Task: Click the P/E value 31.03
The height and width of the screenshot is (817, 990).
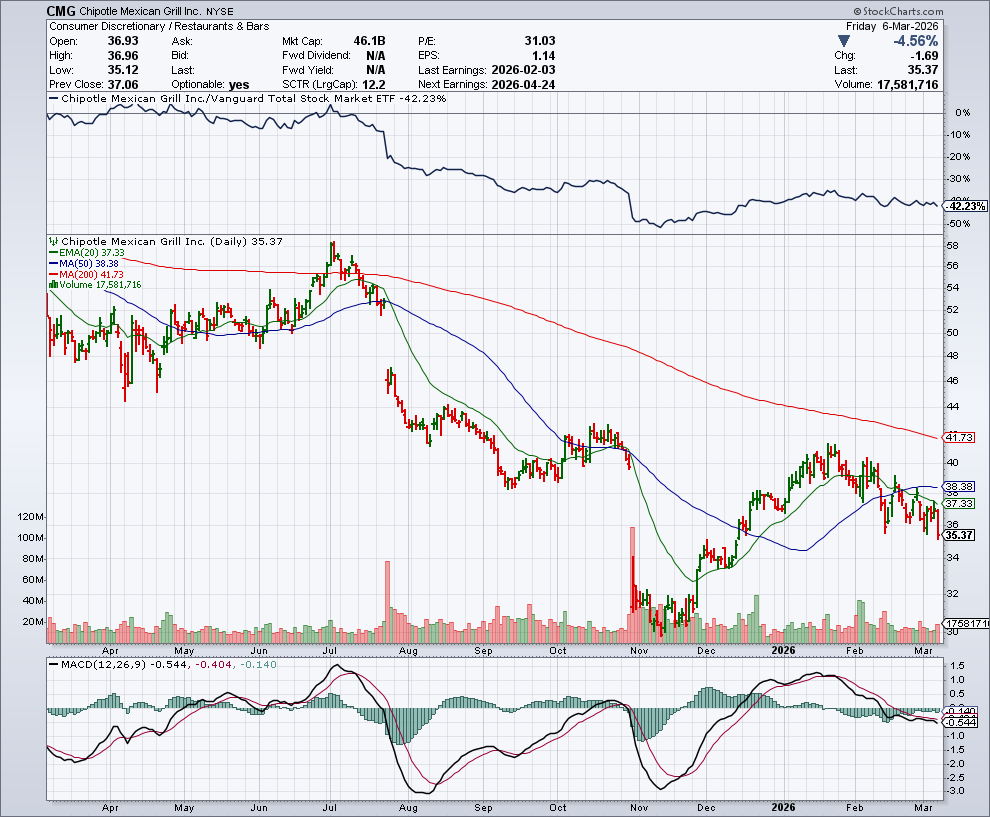Action: pyautogui.click(x=540, y=41)
